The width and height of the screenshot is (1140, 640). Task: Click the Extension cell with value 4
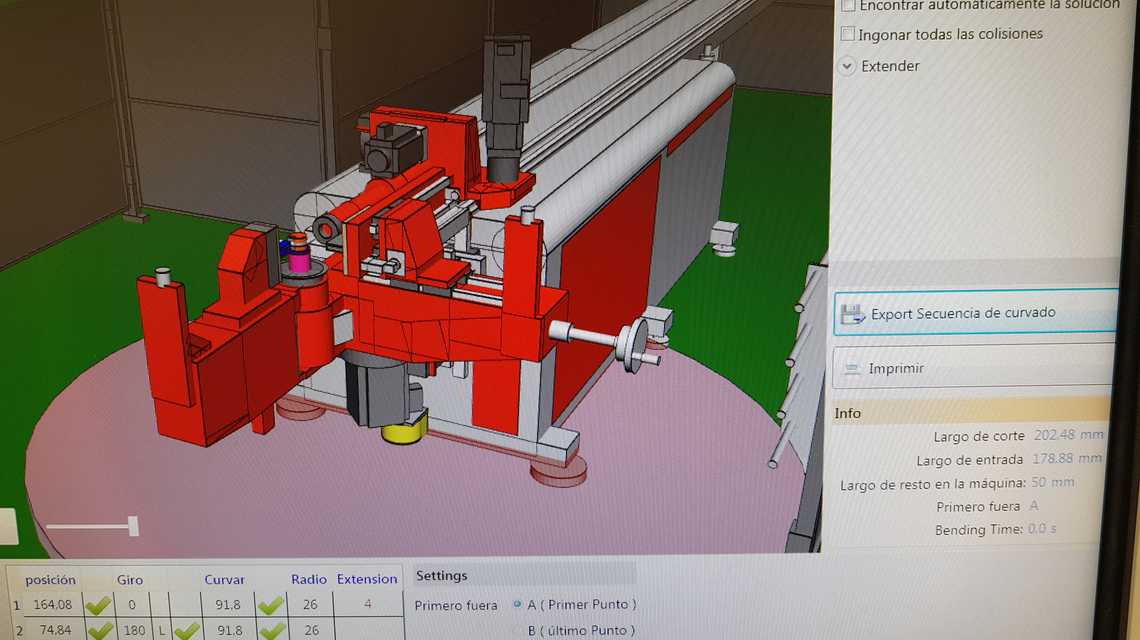(x=367, y=604)
